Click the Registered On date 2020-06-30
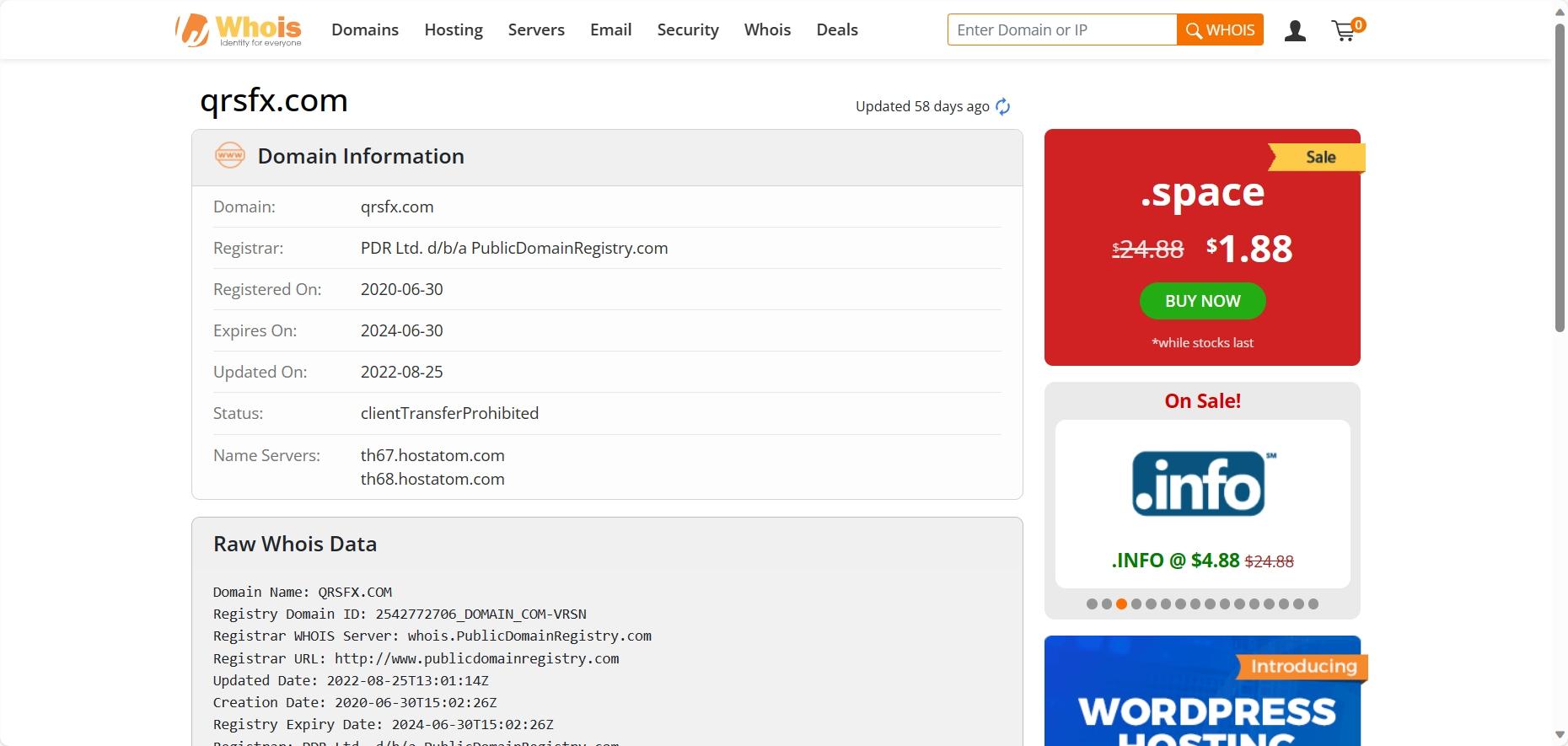Image resolution: width=1568 pixels, height=746 pixels. (x=402, y=289)
